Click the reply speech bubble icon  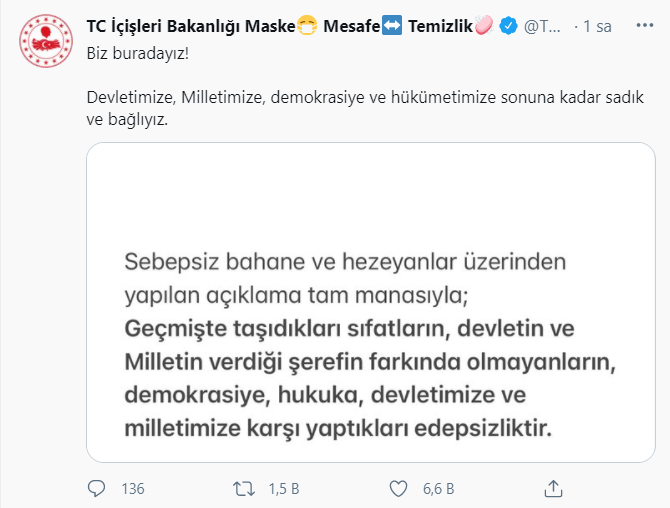(x=96, y=488)
